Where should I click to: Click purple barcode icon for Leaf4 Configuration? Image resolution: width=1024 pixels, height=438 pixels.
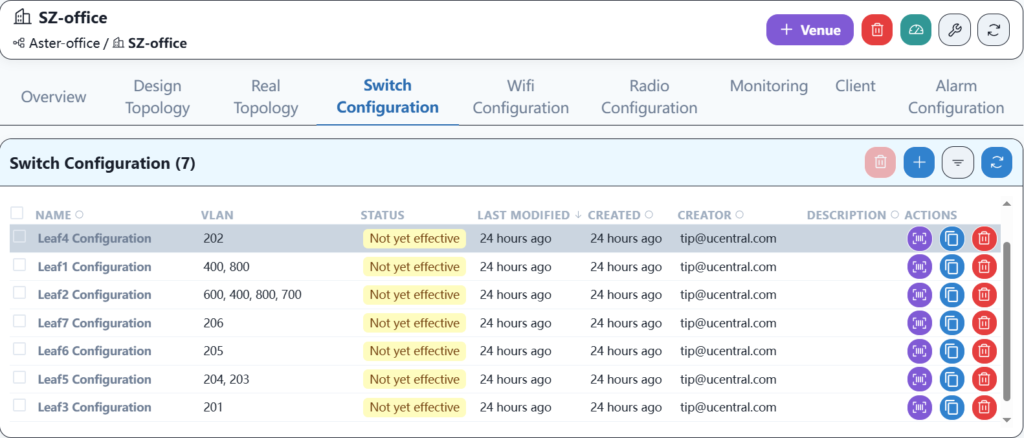click(919, 239)
